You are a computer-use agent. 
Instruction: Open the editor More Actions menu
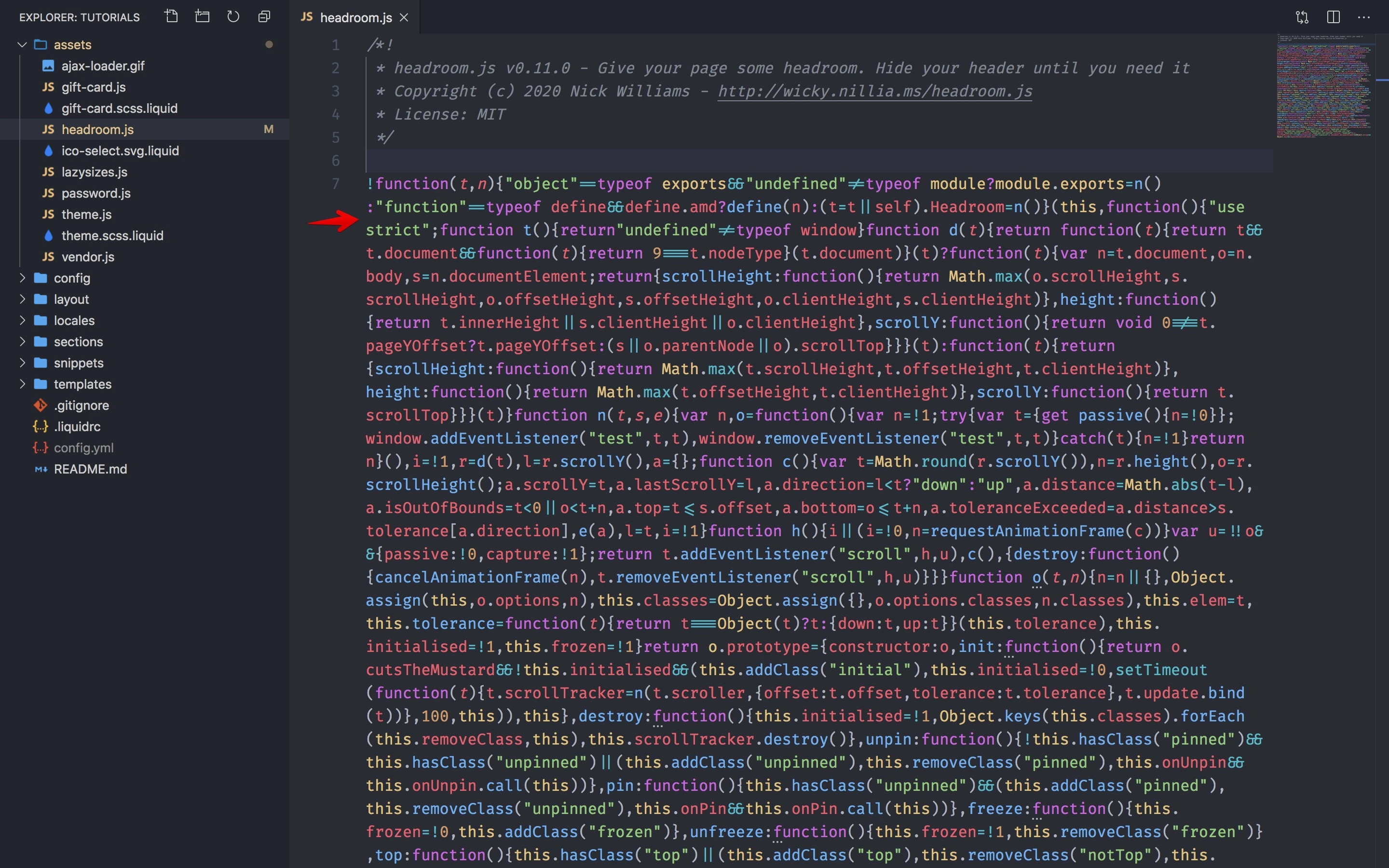point(1364,17)
